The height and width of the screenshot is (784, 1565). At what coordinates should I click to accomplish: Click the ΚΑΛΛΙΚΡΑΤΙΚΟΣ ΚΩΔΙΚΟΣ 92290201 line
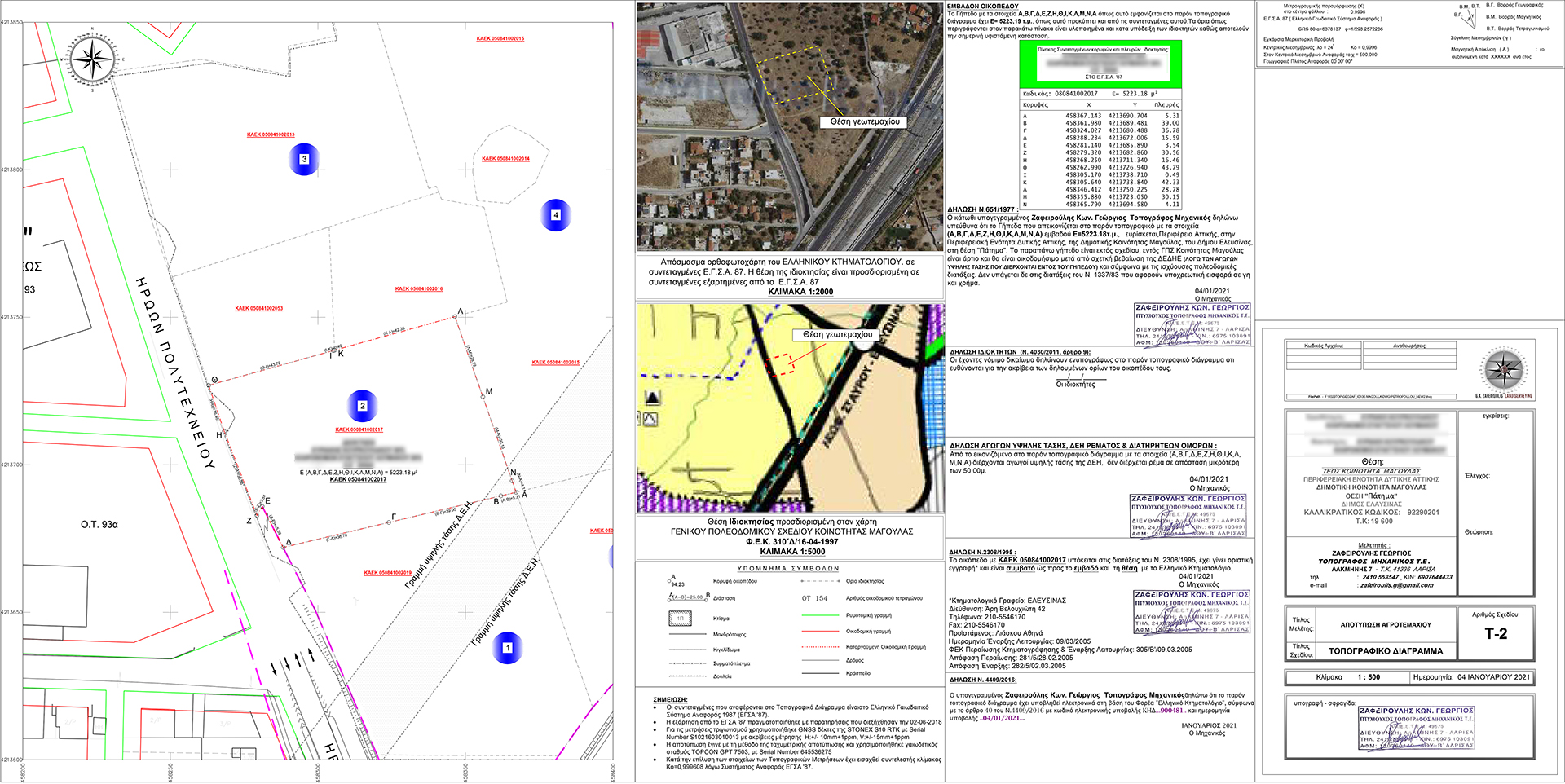click(x=1371, y=513)
